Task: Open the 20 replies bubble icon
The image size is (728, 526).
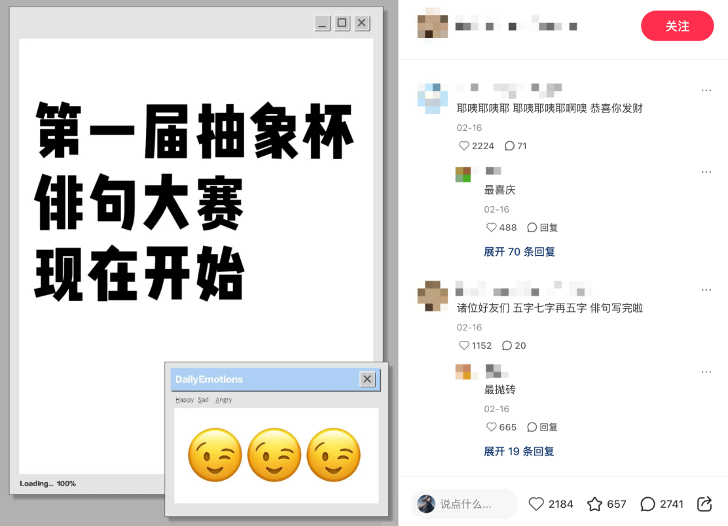Action: pos(507,345)
